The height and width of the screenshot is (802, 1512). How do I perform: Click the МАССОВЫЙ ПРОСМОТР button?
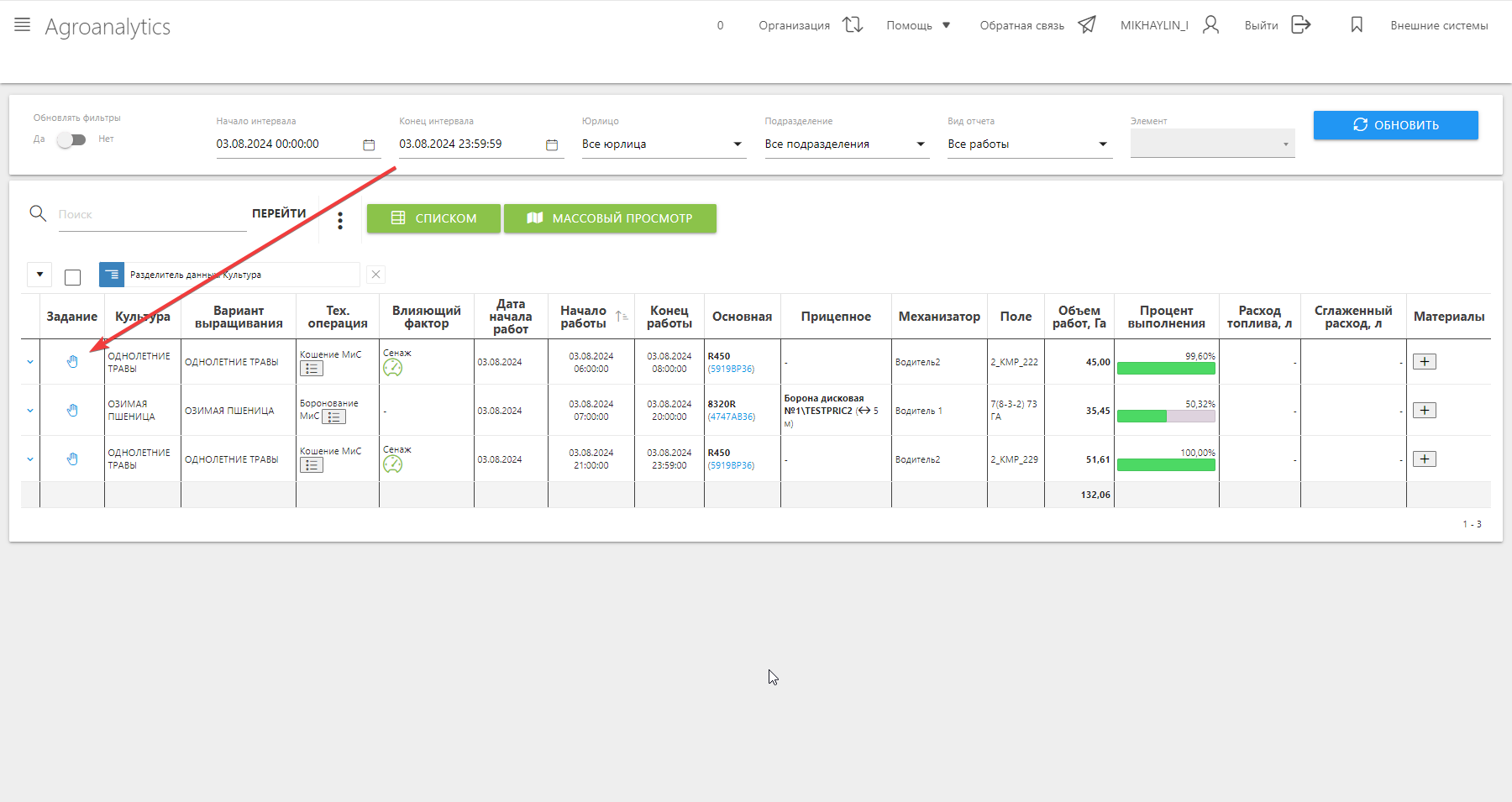[x=610, y=218]
